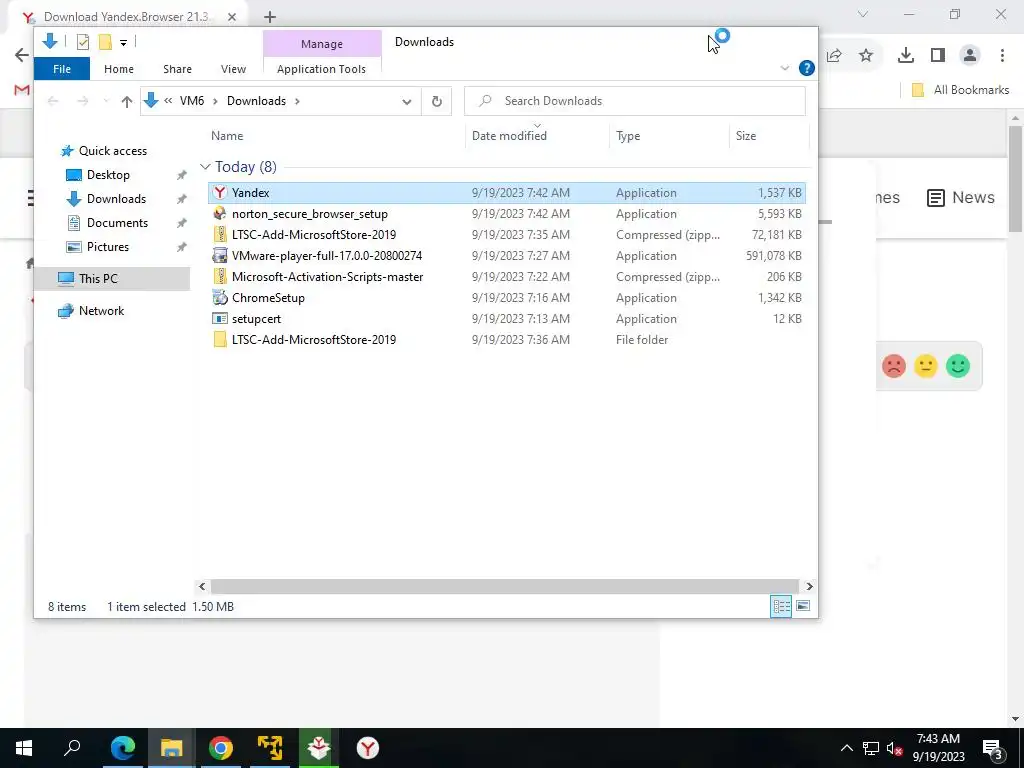Select red sad face feedback emoji
The width and height of the screenshot is (1024, 768).
(893, 366)
